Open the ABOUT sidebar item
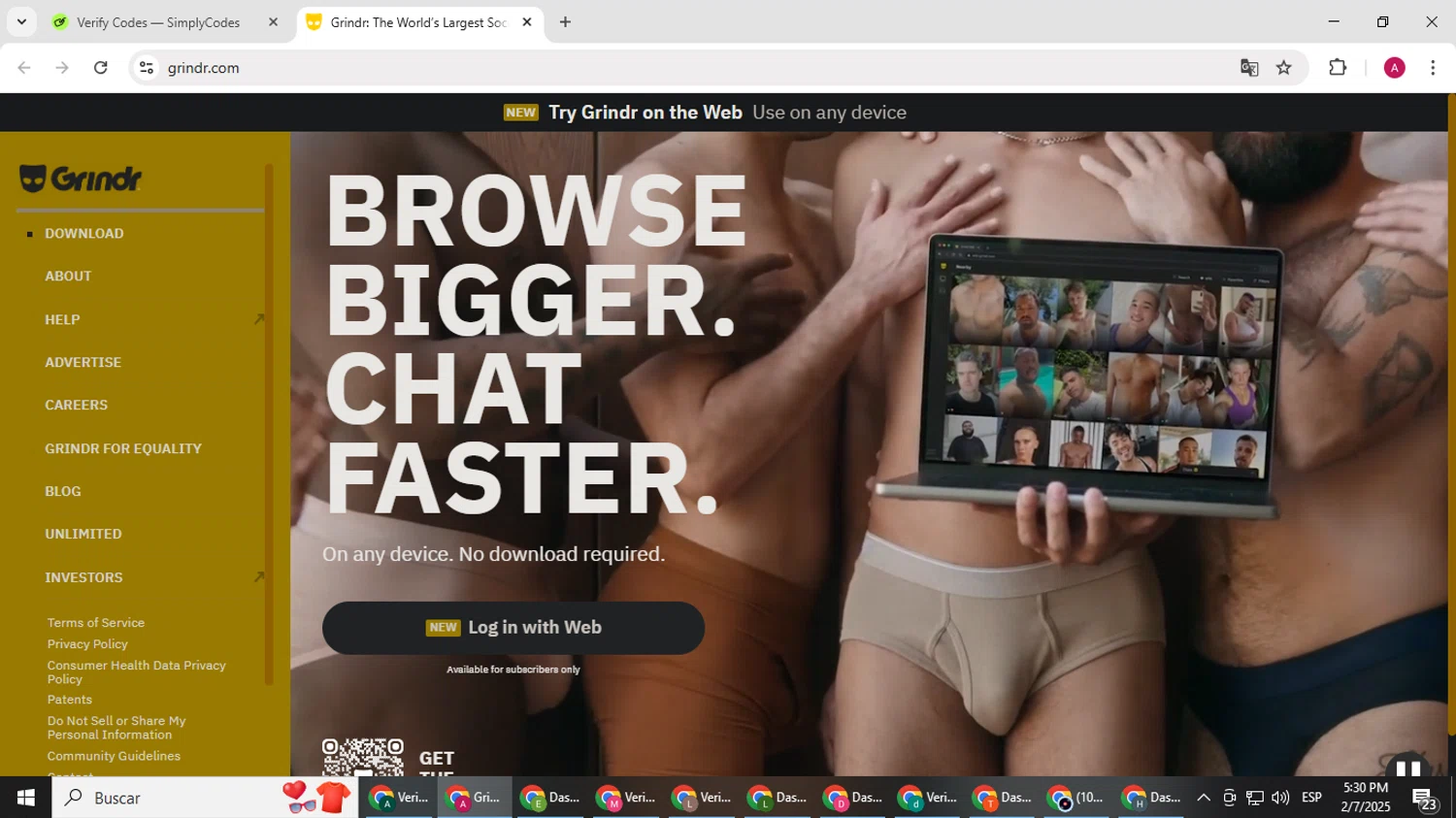This screenshot has height=818, width=1456. [68, 277]
